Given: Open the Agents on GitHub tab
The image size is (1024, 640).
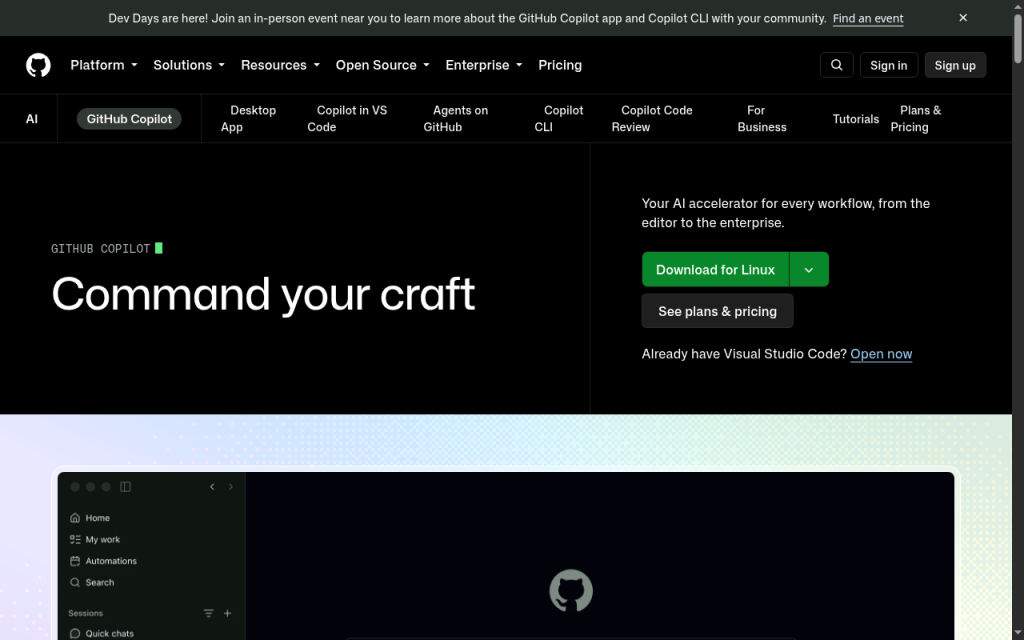Looking at the screenshot, I should [455, 119].
